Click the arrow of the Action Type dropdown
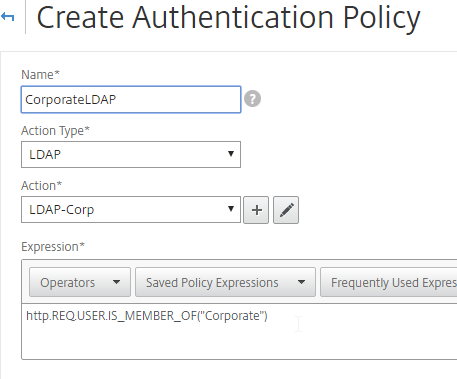Viewport: 457px width, 379px height. pyautogui.click(x=231, y=154)
